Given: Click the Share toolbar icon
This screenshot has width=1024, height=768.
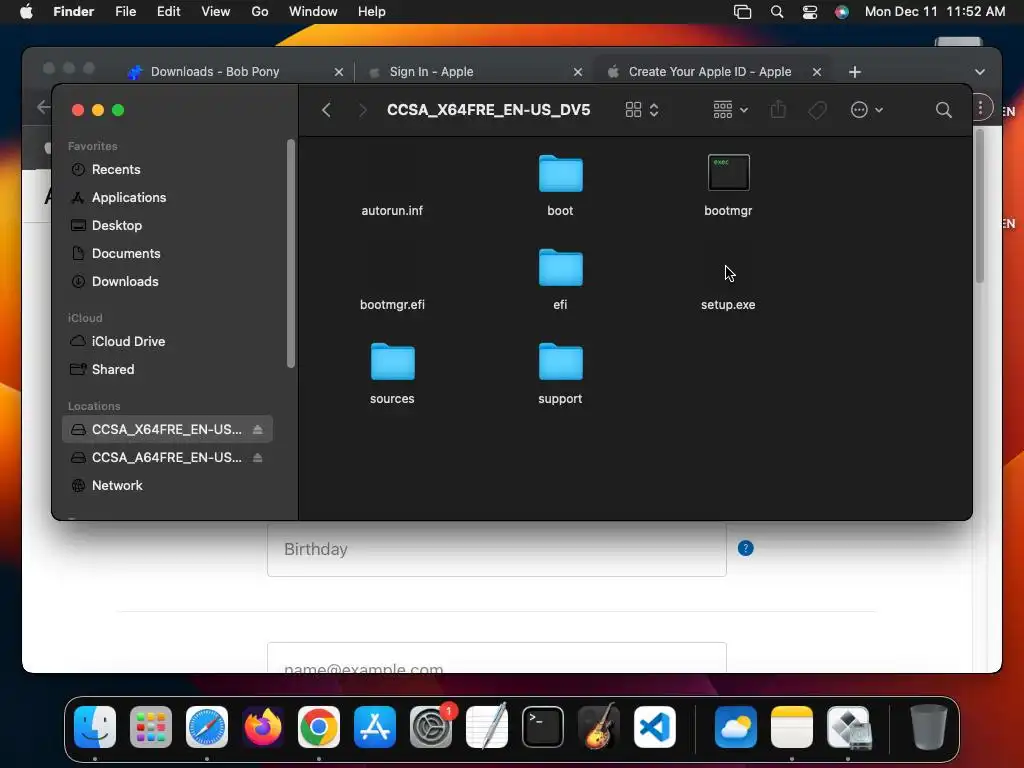Looking at the screenshot, I should coord(778,110).
